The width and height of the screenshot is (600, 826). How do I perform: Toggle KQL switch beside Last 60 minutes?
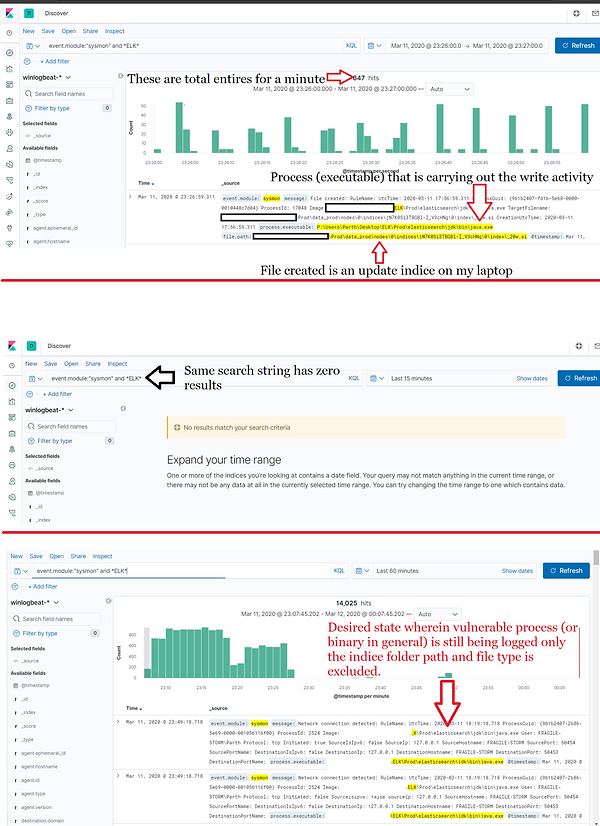tap(339, 571)
